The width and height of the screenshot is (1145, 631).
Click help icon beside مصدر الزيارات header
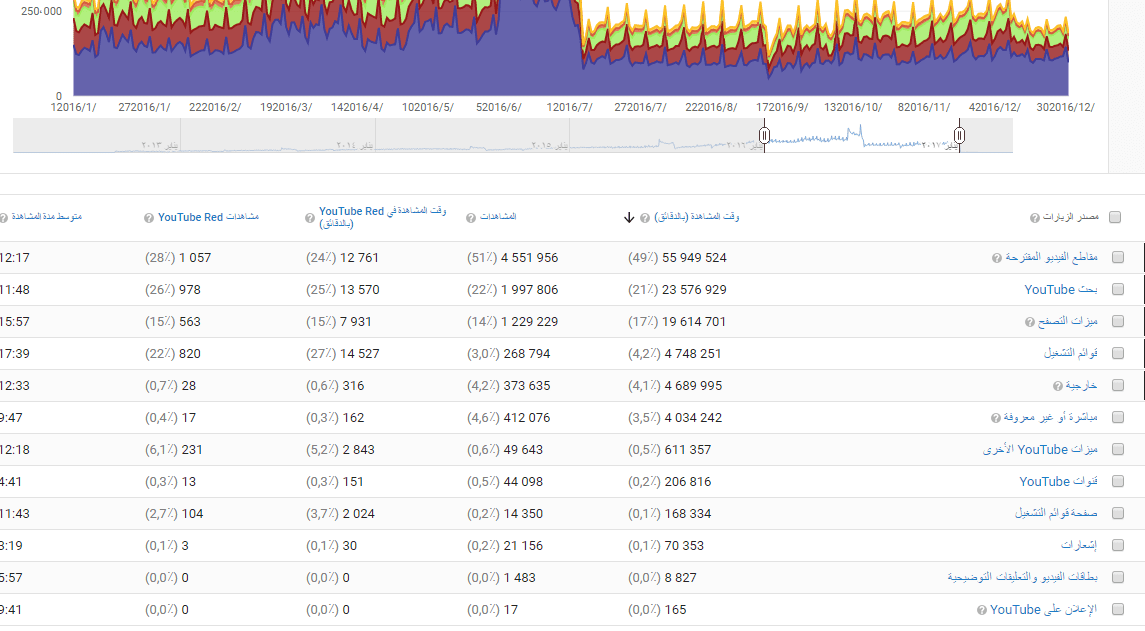1035,217
